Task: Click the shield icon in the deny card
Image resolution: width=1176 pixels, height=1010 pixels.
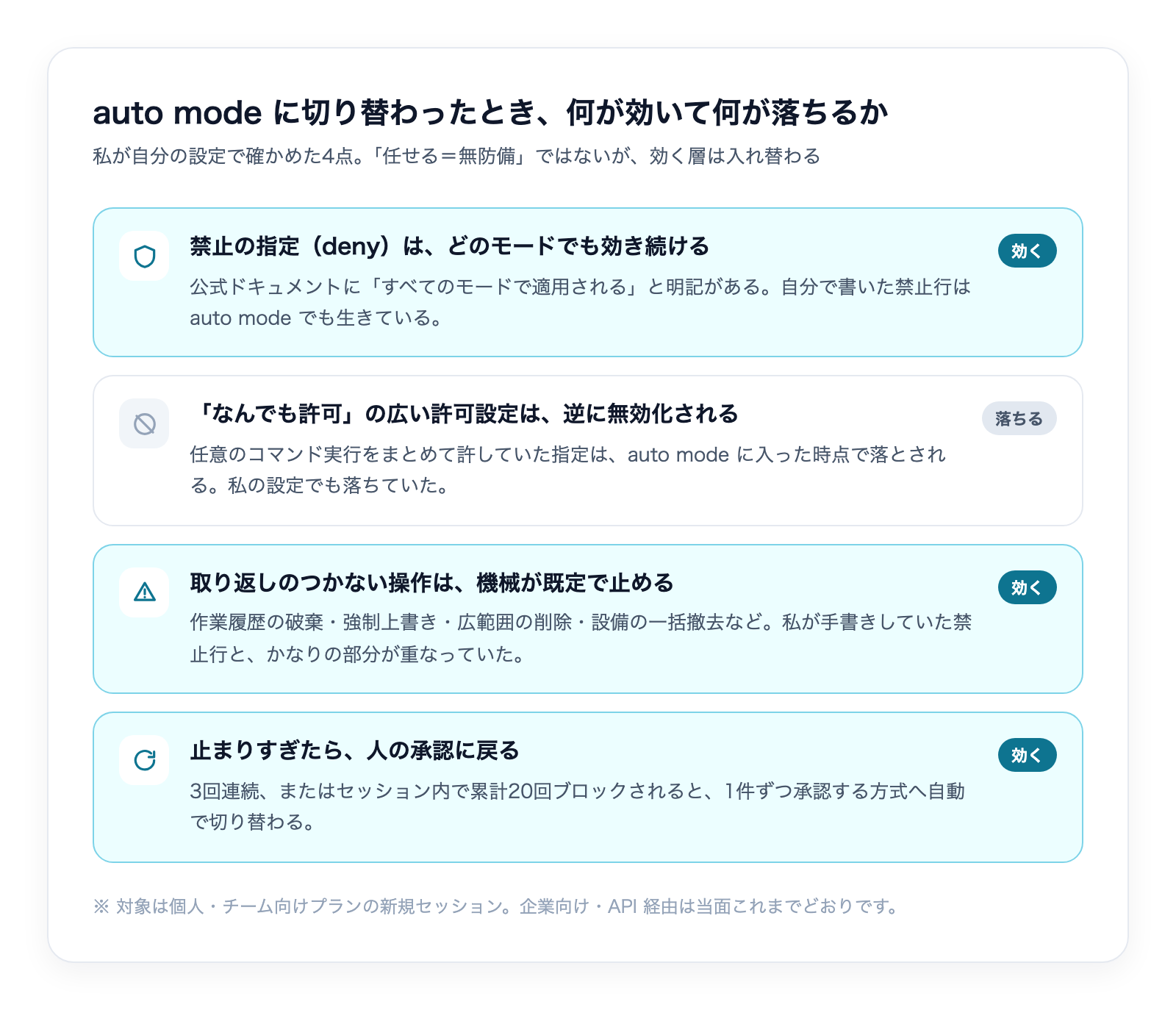Action: pos(144,256)
